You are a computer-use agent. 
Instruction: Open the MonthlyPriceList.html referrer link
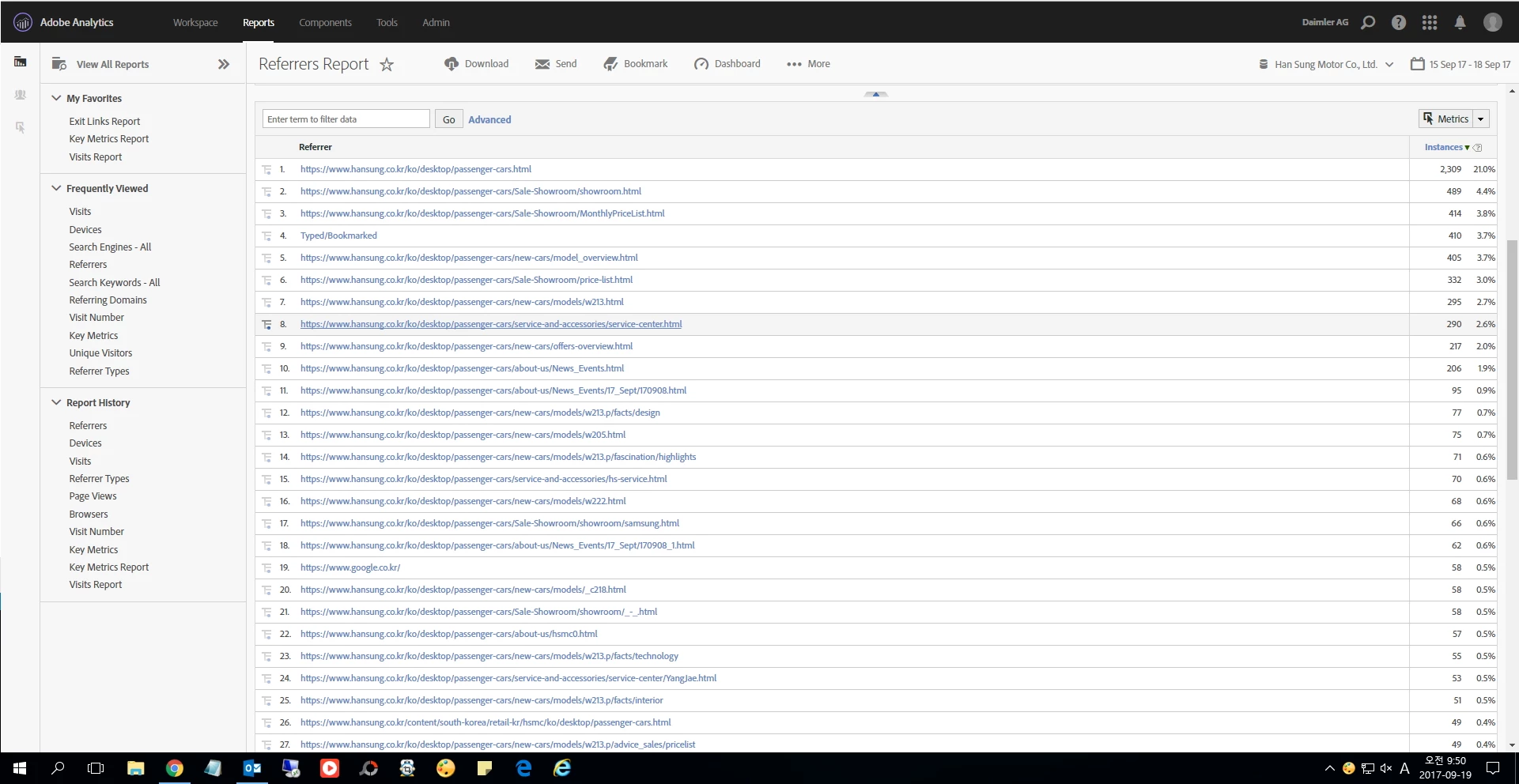click(x=482, y=213)
